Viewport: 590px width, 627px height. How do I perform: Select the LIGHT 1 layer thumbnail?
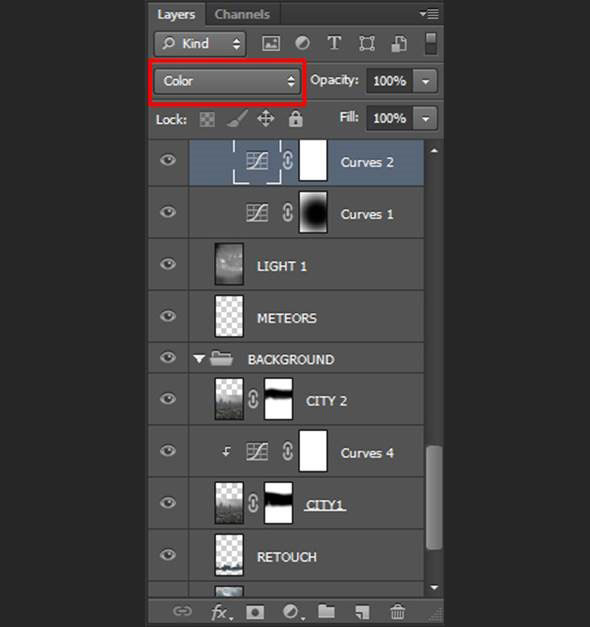[229, 264]
